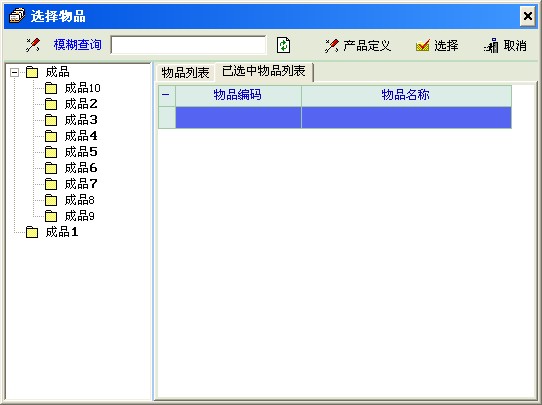Select 成品5 in the tree

click(x=81, y=152)
